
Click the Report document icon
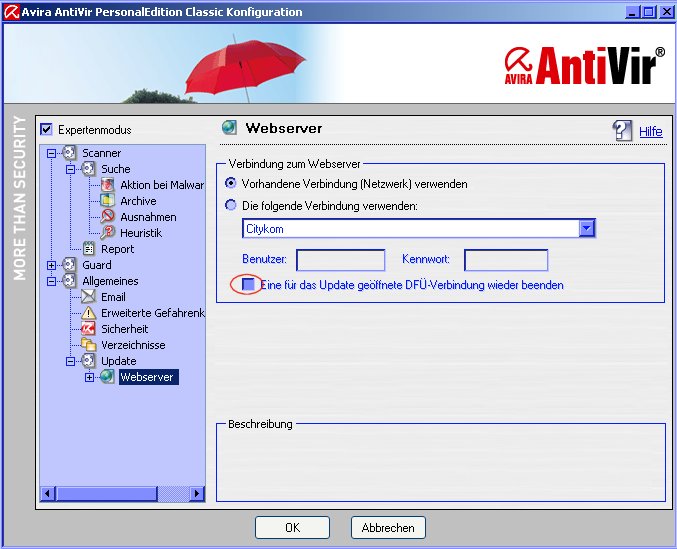click(x=89, y=249)
